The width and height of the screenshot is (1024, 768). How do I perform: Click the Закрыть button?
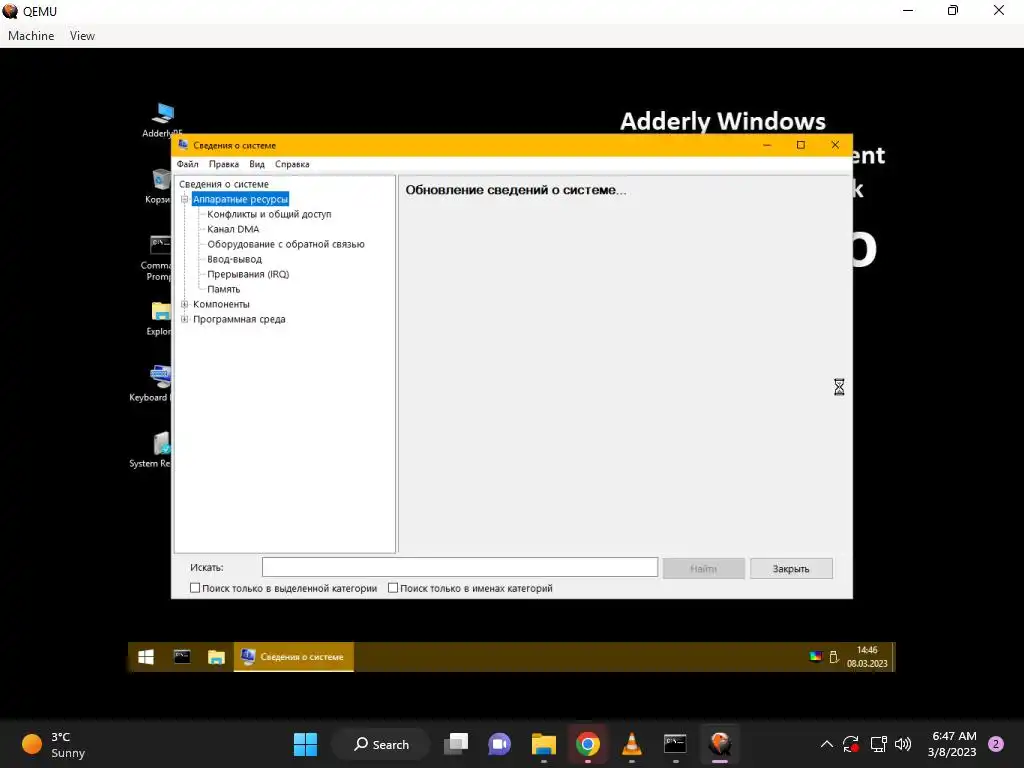791,569
